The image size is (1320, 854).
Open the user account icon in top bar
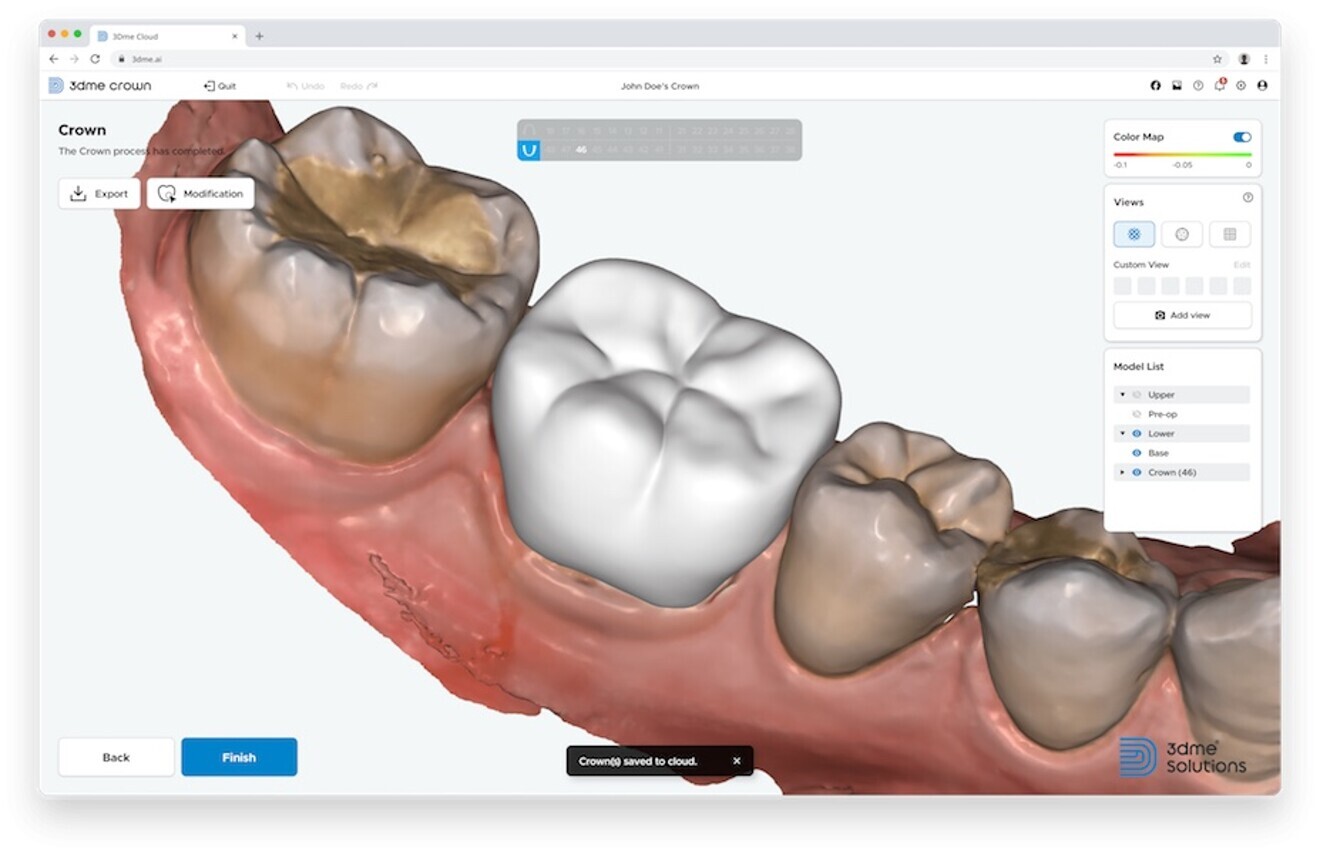point(1262,85)
